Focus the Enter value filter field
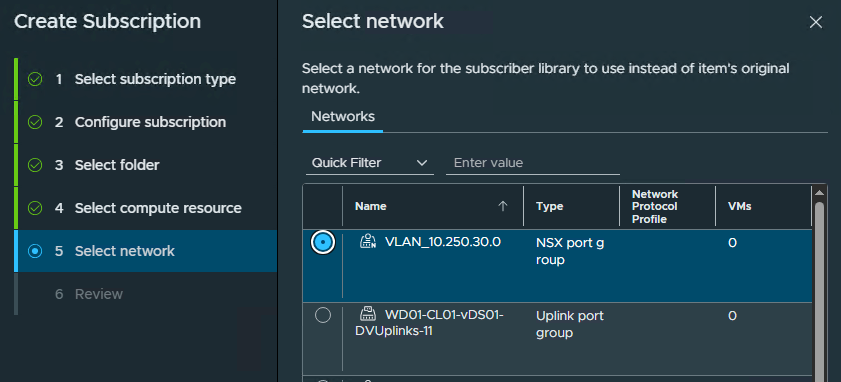 tap(533, 163)
